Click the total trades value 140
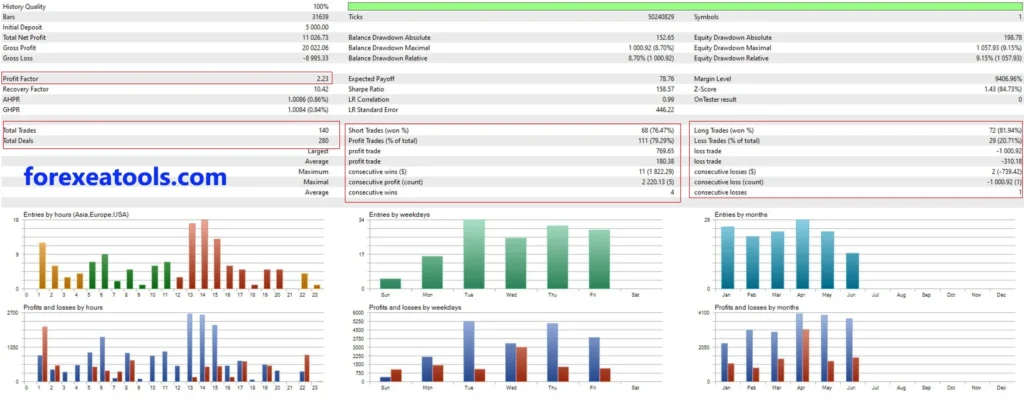Image resolution: width=1024 pixels, height=402 pixels. pyautogui.click(x=324, y=131)
